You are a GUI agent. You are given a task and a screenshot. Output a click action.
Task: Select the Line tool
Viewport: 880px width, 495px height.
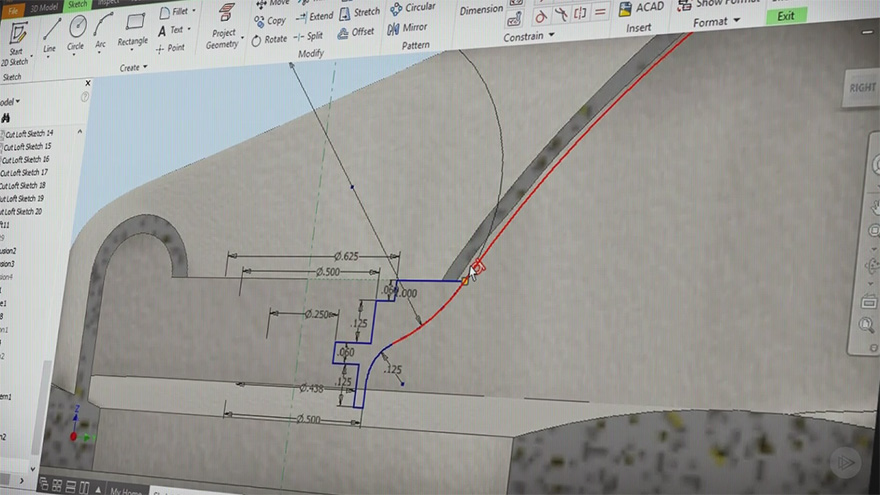coord(50,35)
